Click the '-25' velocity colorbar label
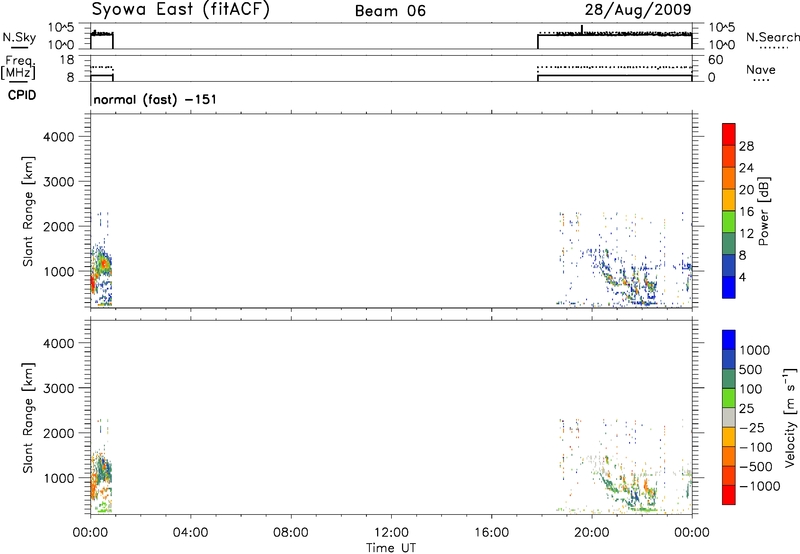 pyautogui.click(x=752, y=427)
